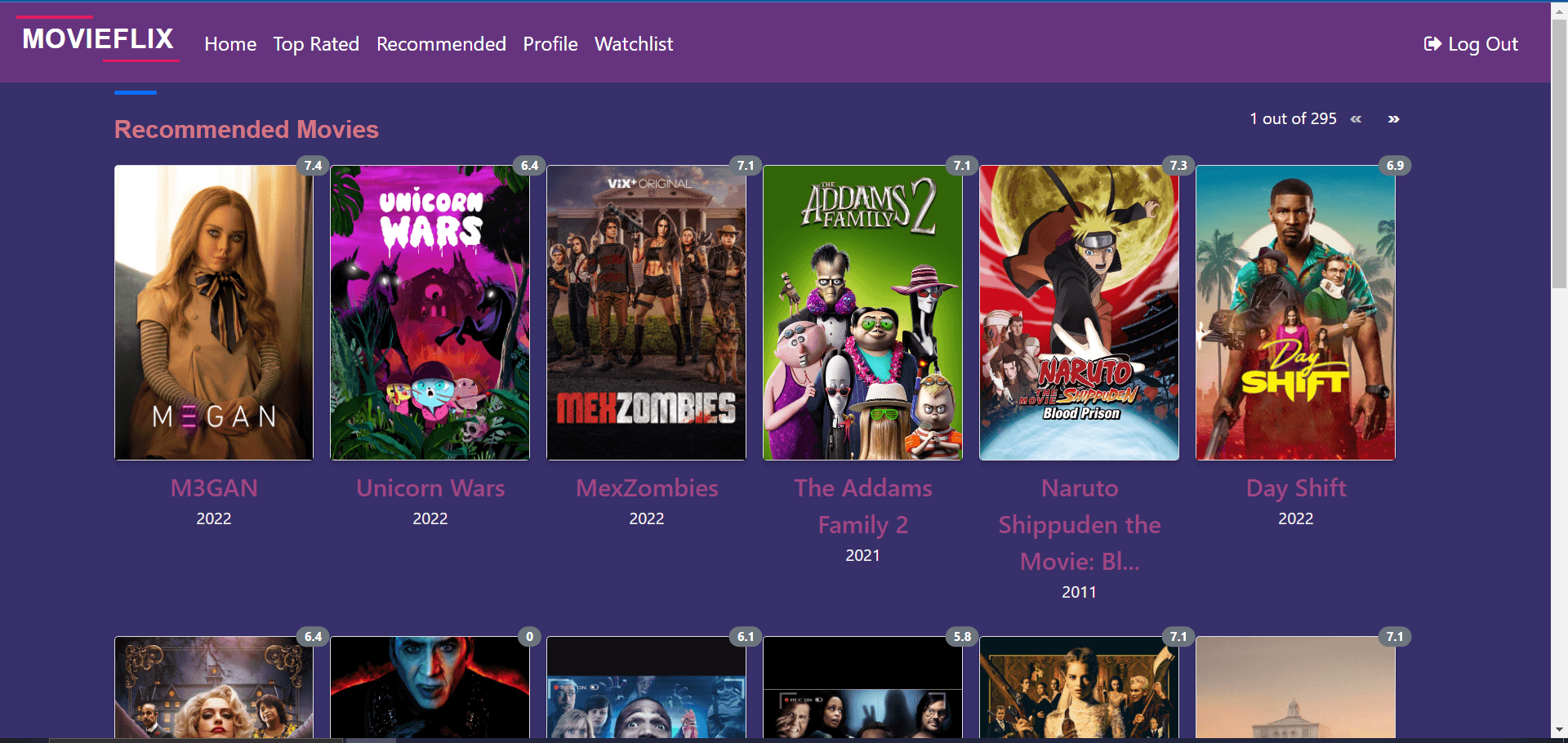Click the '1 out of 295' page counter

[1293, 119]
